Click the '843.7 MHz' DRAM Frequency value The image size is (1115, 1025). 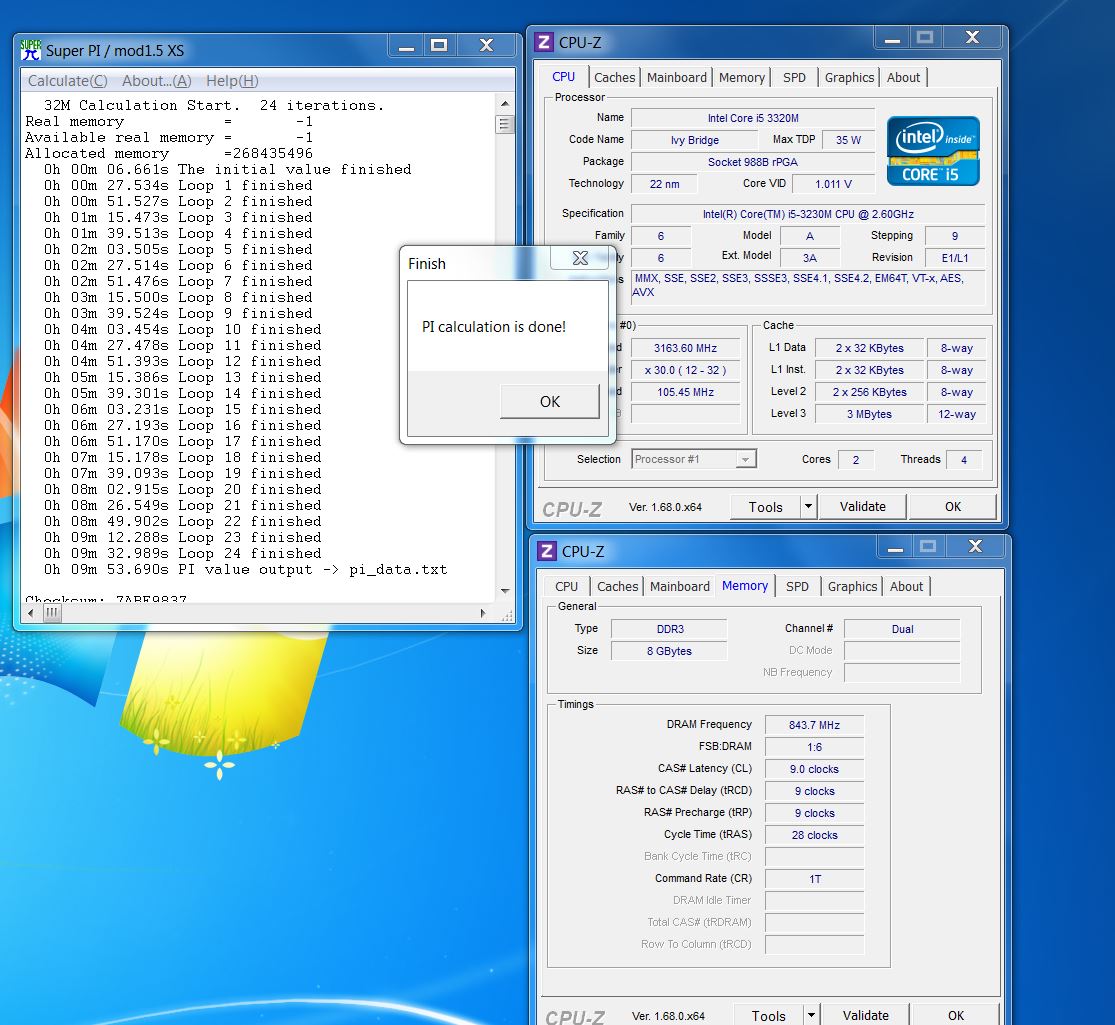point(814,725)
